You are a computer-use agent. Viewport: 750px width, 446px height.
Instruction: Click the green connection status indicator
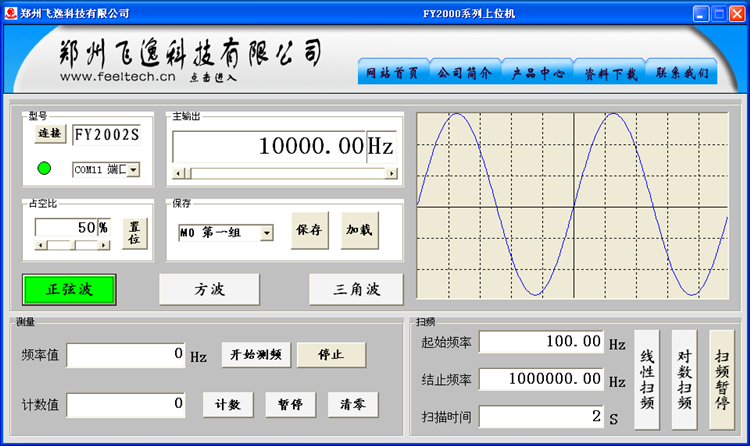coord(44,168)
